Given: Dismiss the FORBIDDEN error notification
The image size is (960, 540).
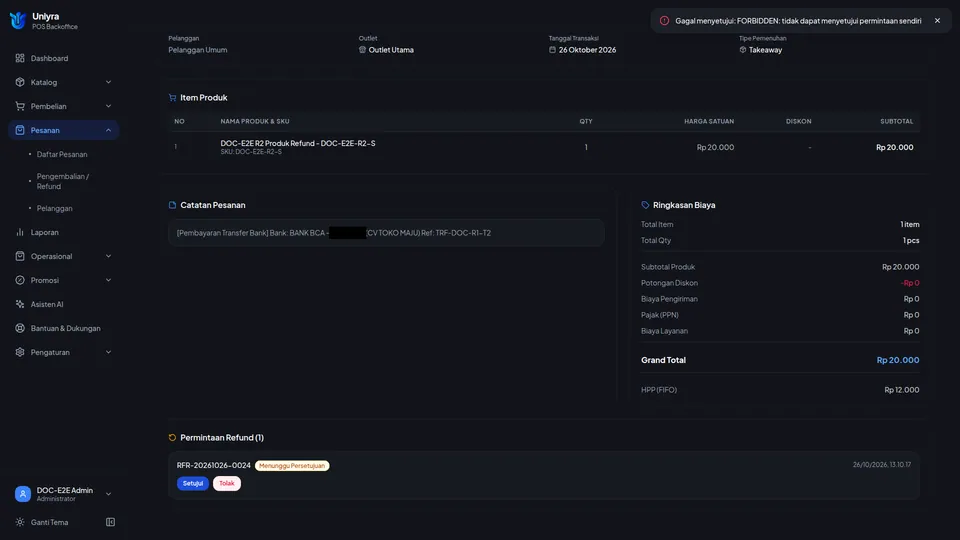Looking at the screenshot, I should tap(937, 21).
